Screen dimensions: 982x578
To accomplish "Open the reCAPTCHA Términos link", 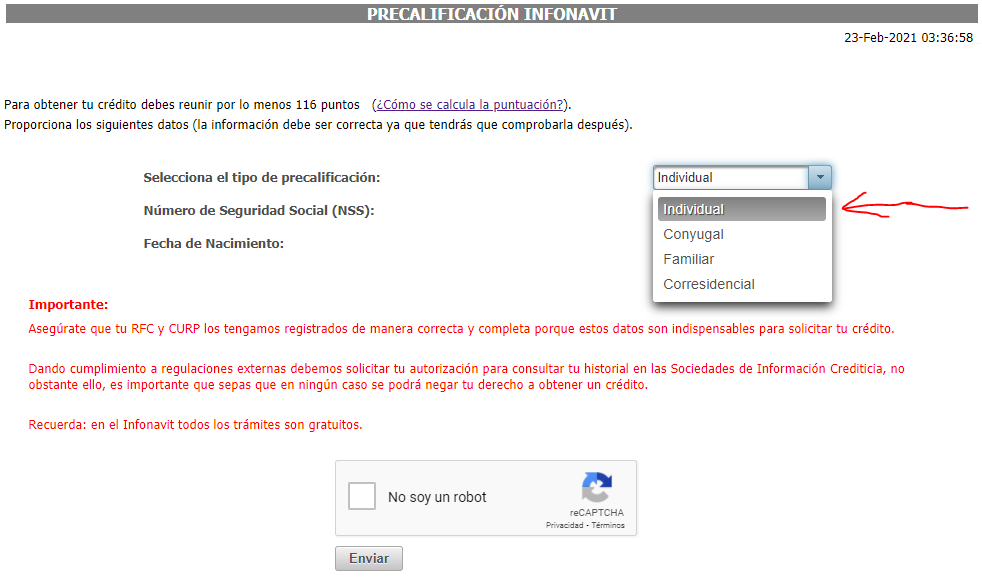I will click(x=608, y=525).
